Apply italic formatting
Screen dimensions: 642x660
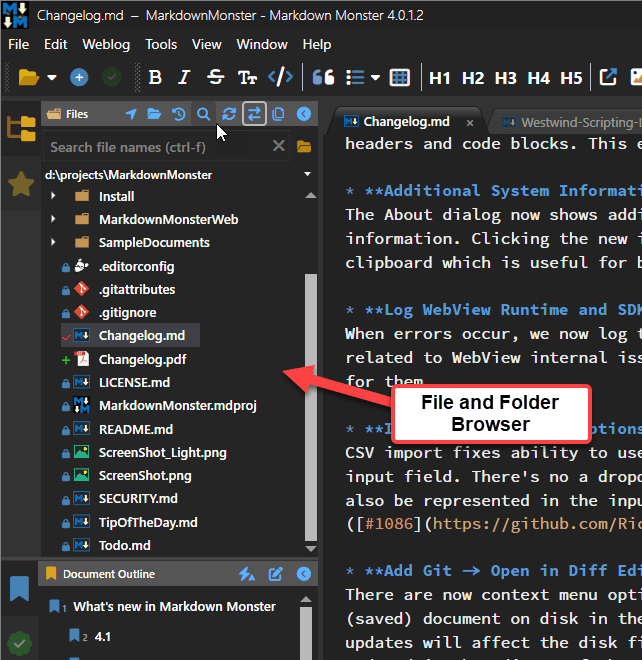pyautogui.click(x=184, y=77)
